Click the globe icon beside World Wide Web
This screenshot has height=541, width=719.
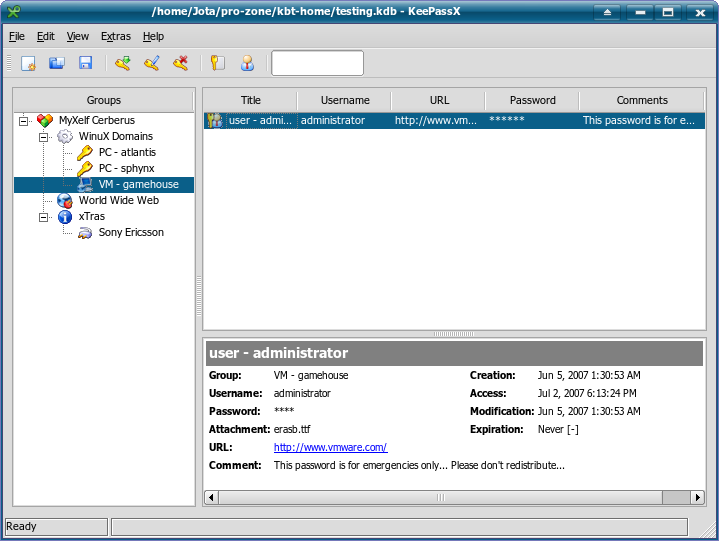(65, 201)
